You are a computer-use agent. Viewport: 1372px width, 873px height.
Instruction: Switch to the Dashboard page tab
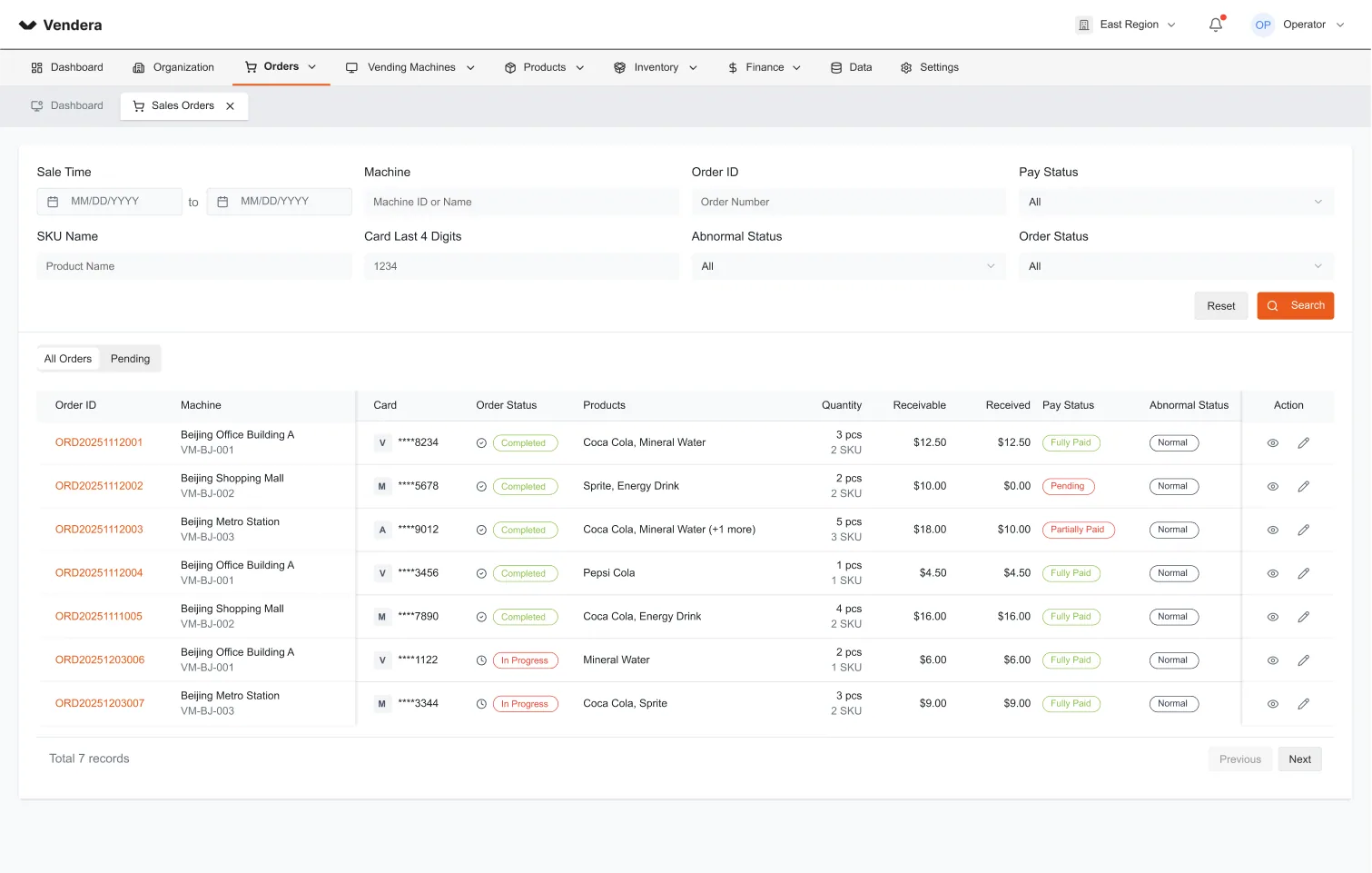(x=67, y=106)
